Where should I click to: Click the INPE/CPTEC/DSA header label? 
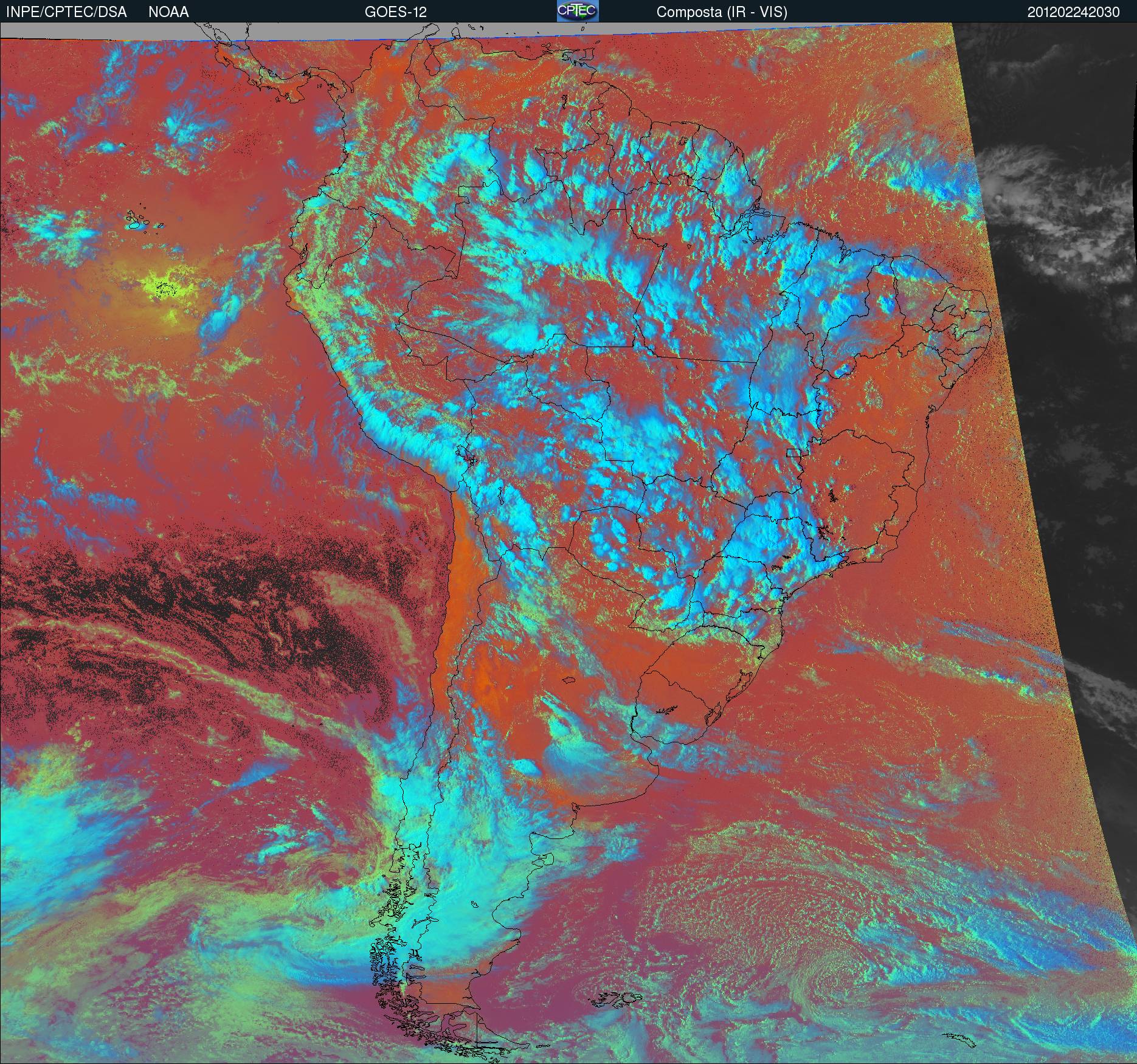coord(66,12)
